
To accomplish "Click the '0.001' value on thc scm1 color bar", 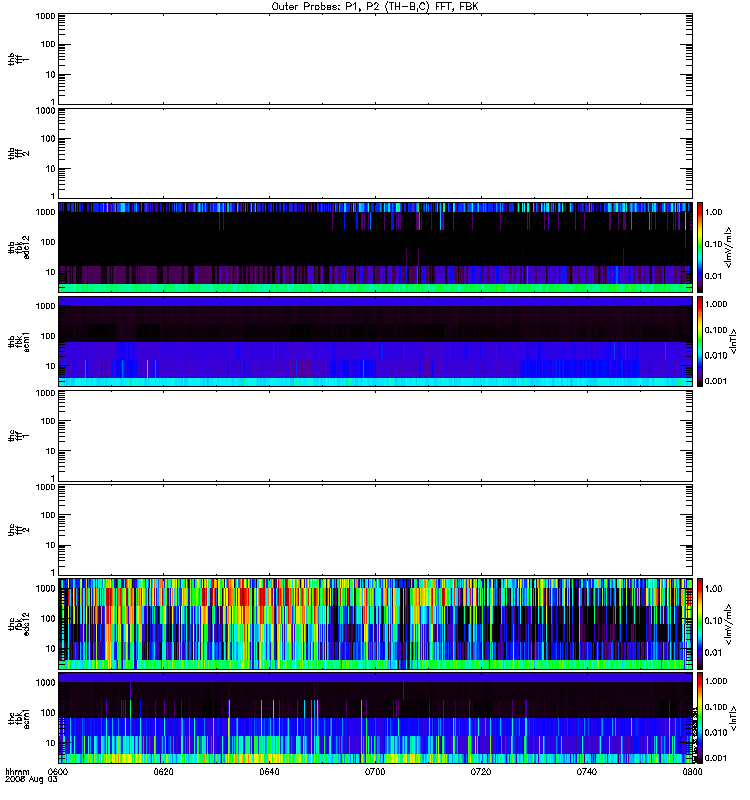I will 716,758.
